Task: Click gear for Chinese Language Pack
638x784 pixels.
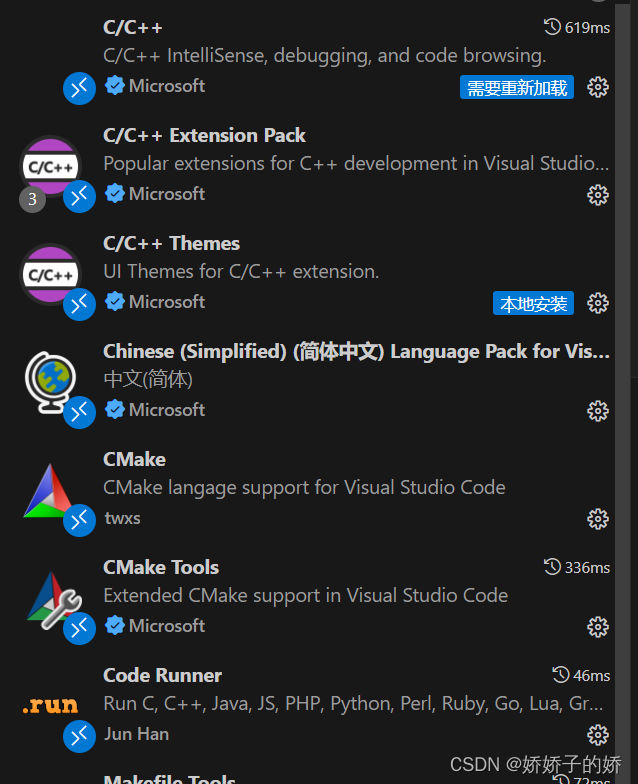Action: (x=598, y=411)
